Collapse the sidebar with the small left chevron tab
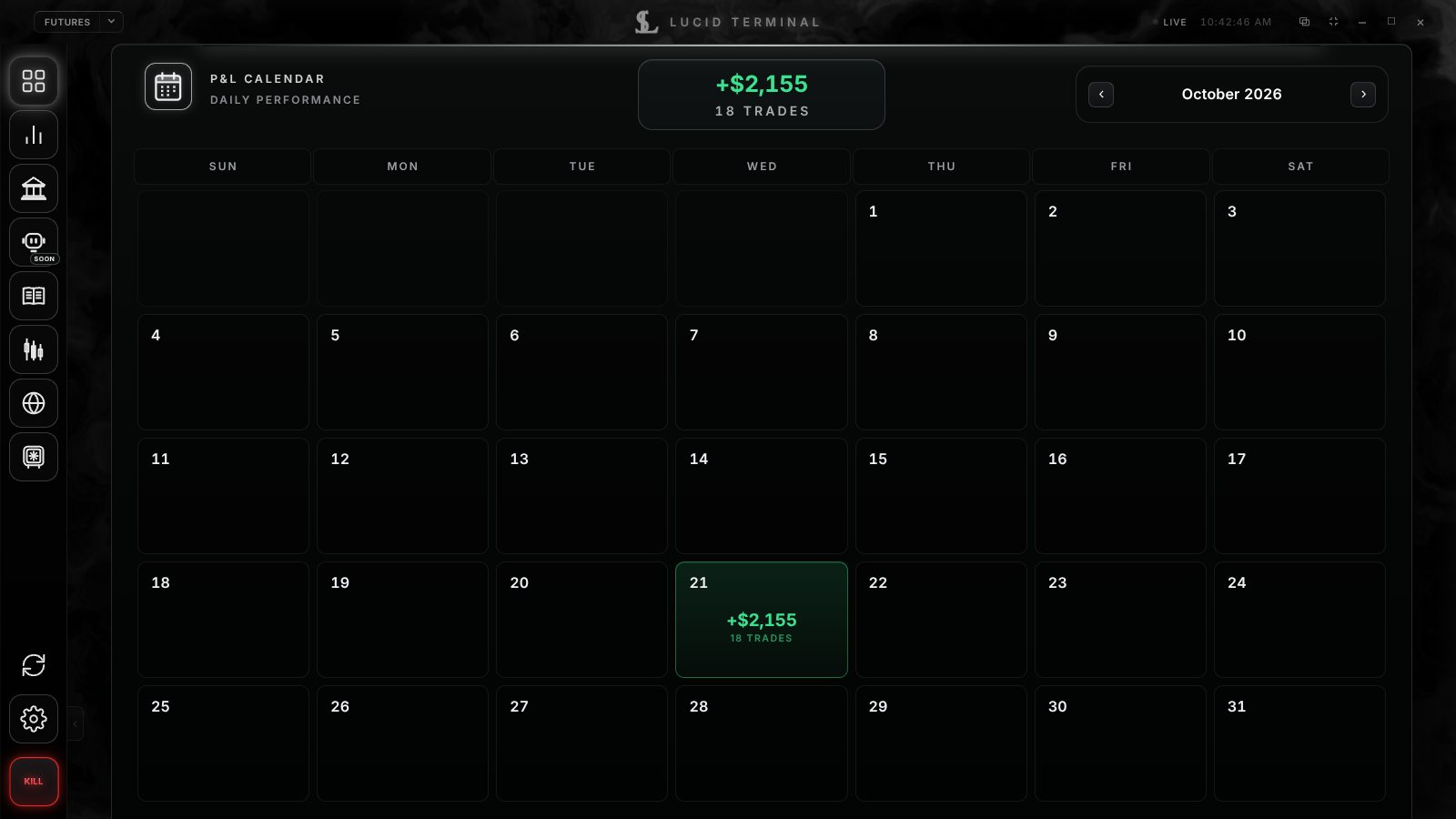The image size is (1456, 819). tap(76, 724)
